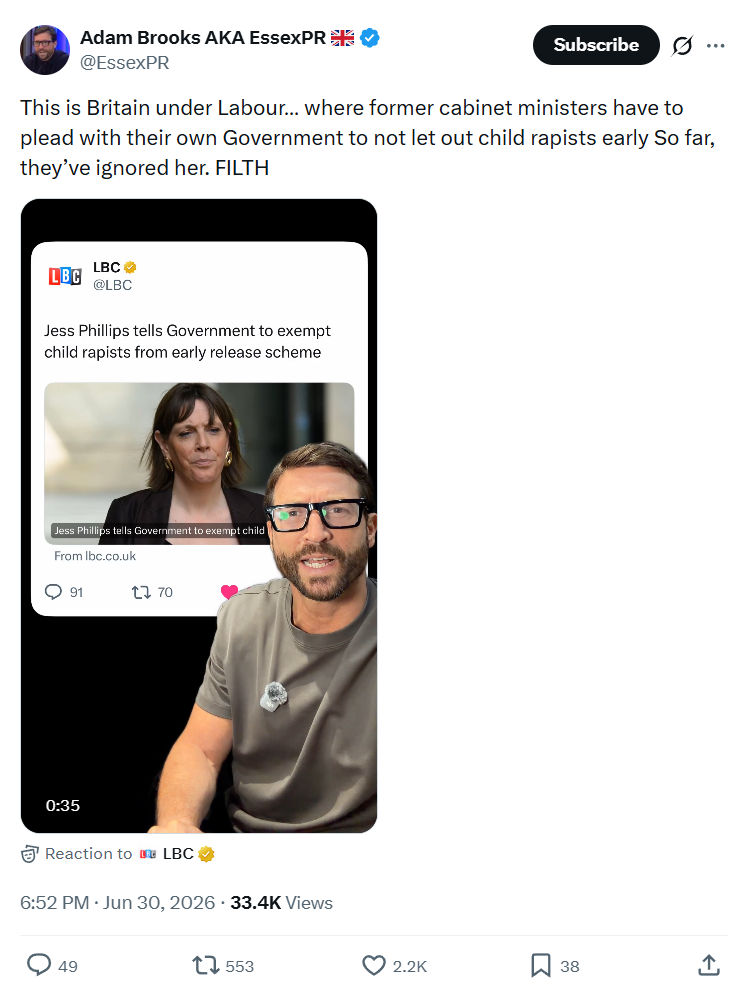Click the blue verified badge
The image size is (739, 991).
click(370, 38)
